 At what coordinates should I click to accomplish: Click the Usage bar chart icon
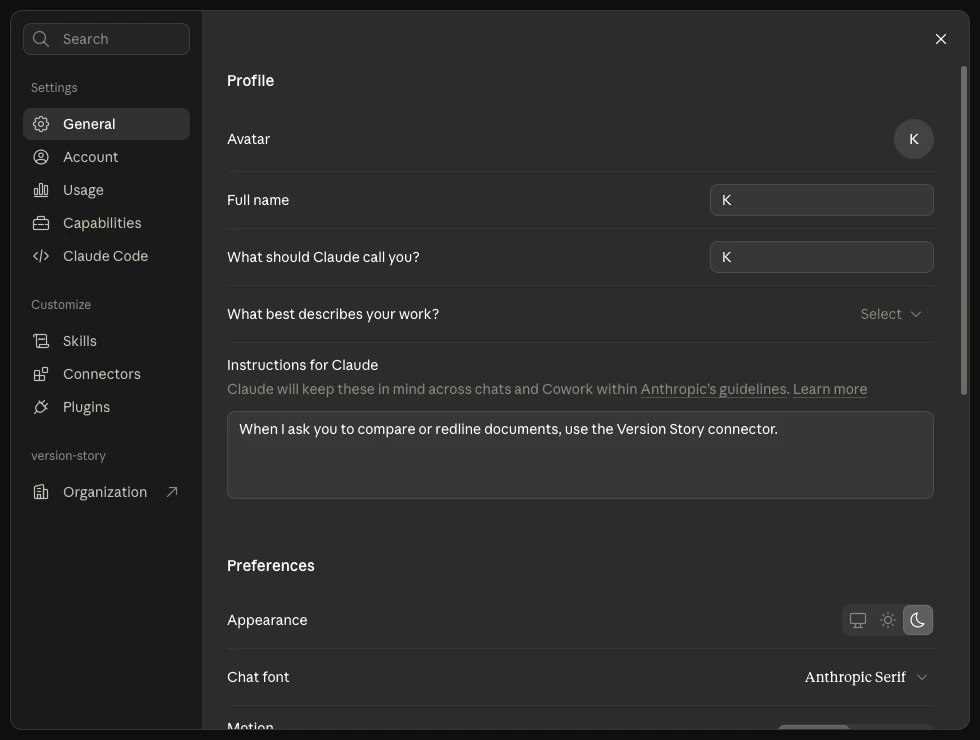coord(41,190)
